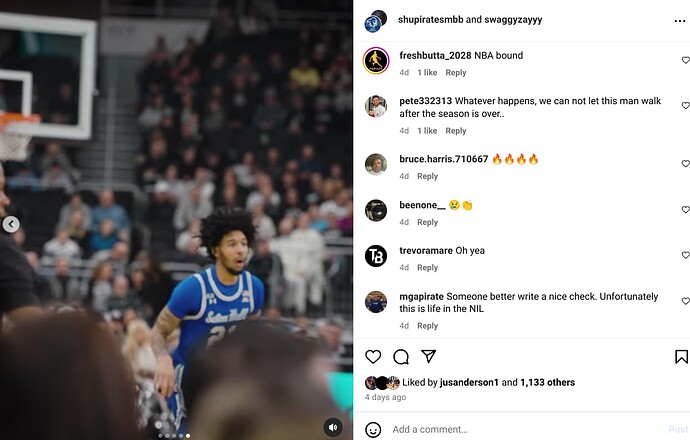Like the post with heart icon
Viewport: 690px width, 440px height.
373,356
